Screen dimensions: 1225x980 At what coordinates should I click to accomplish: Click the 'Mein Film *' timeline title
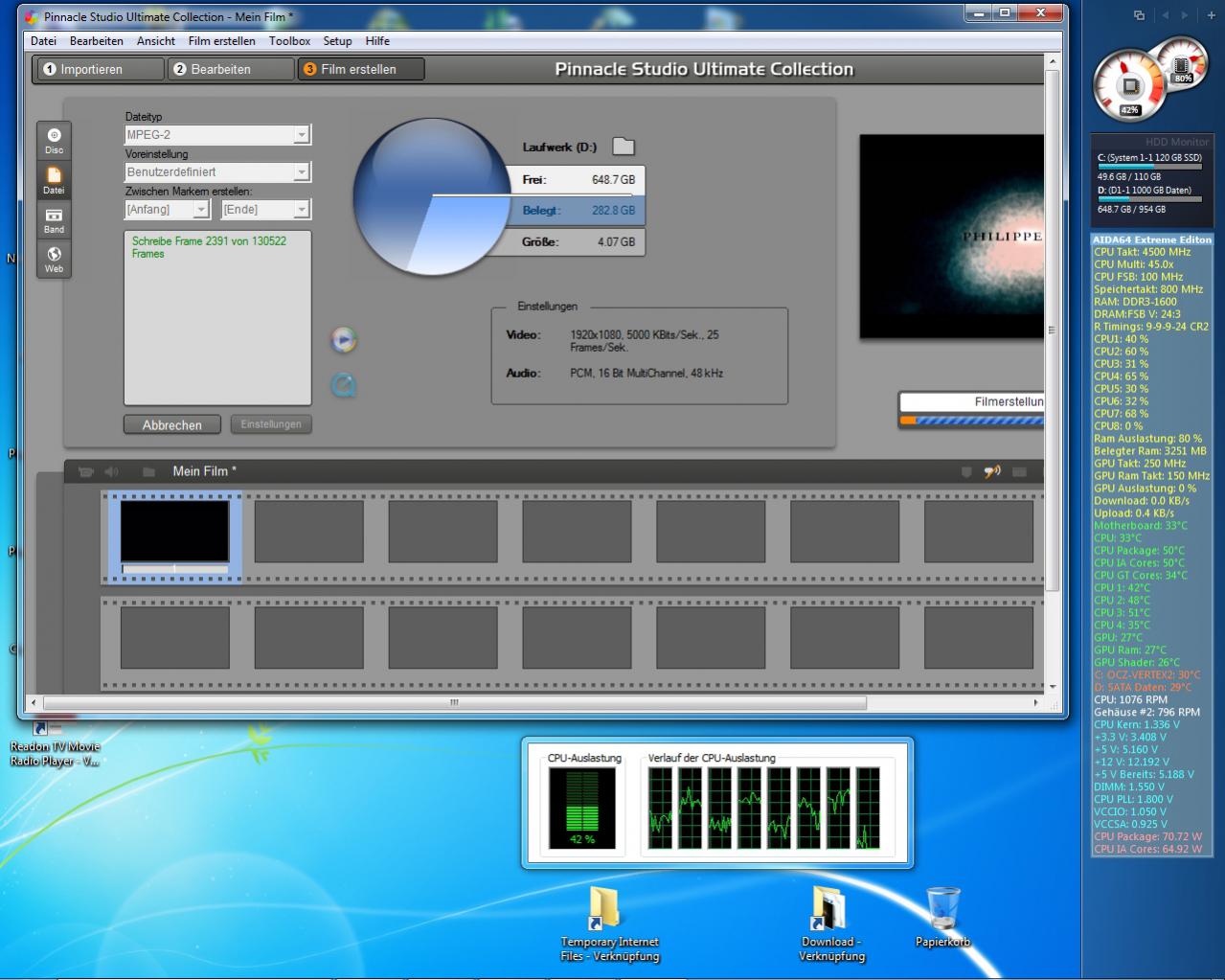point(204,471)
